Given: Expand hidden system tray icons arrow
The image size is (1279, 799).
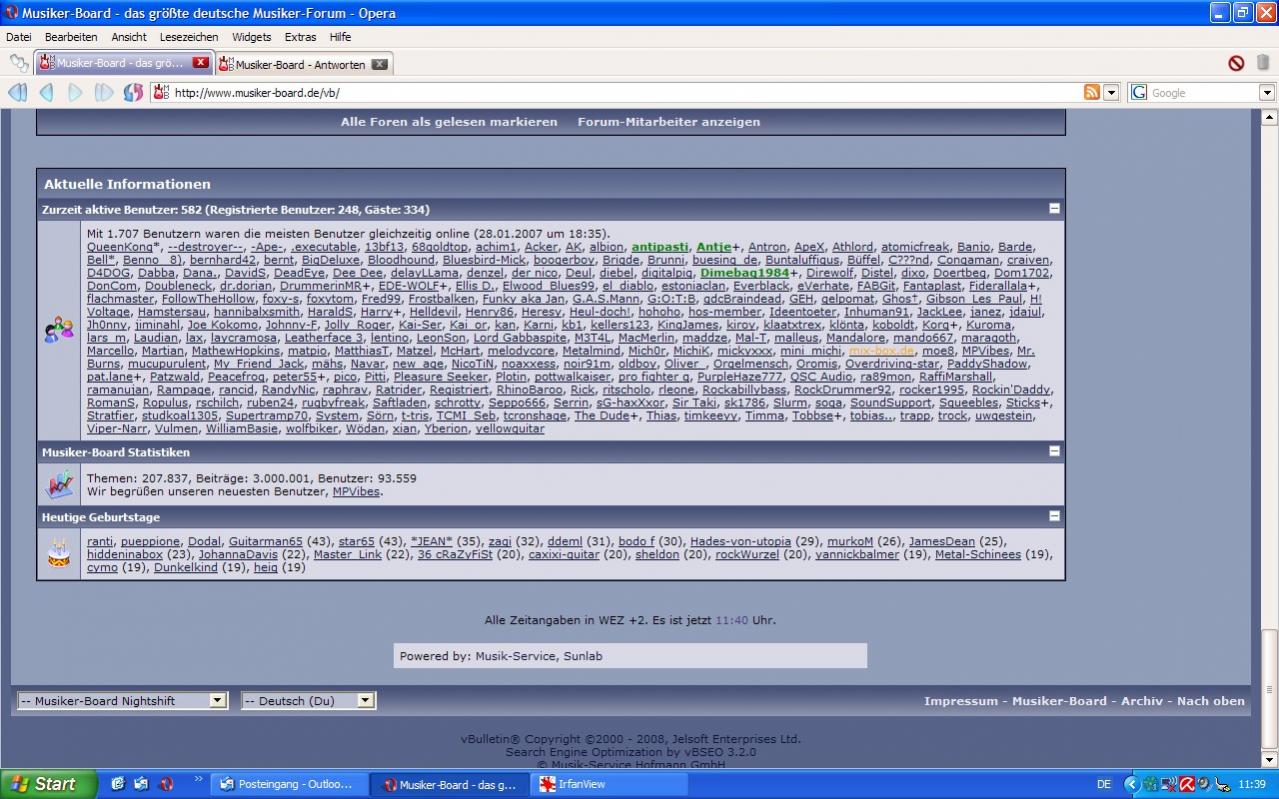Looking at the screenshot, I should [1131, 785].
